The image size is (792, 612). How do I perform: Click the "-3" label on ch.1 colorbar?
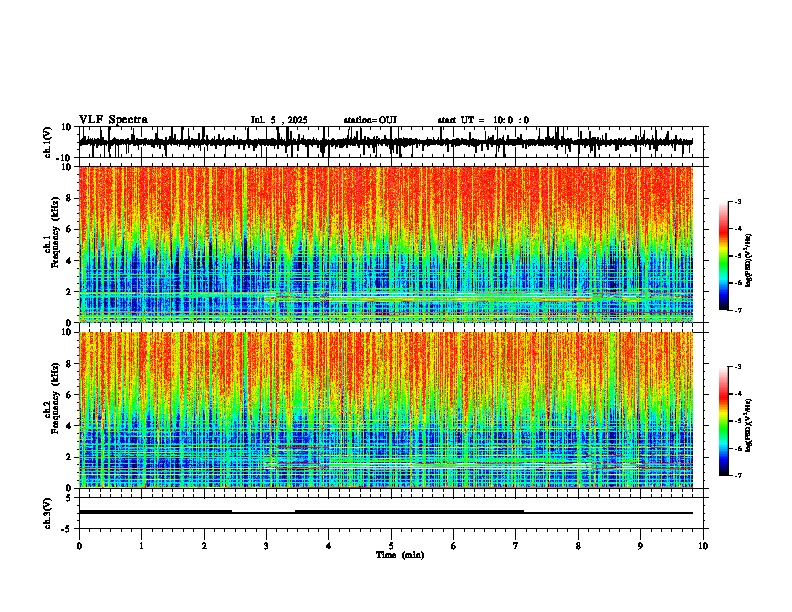coord(738,201)
